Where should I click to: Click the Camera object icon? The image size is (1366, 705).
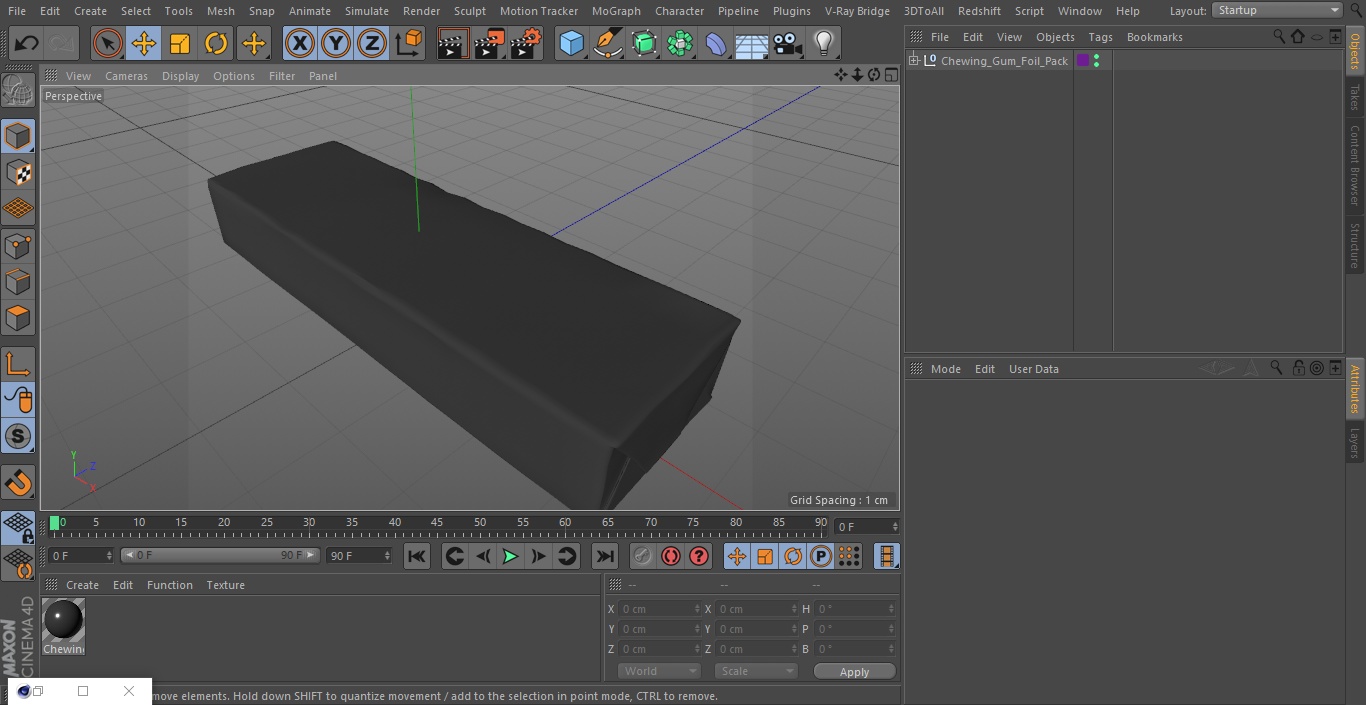coord(787,43)
